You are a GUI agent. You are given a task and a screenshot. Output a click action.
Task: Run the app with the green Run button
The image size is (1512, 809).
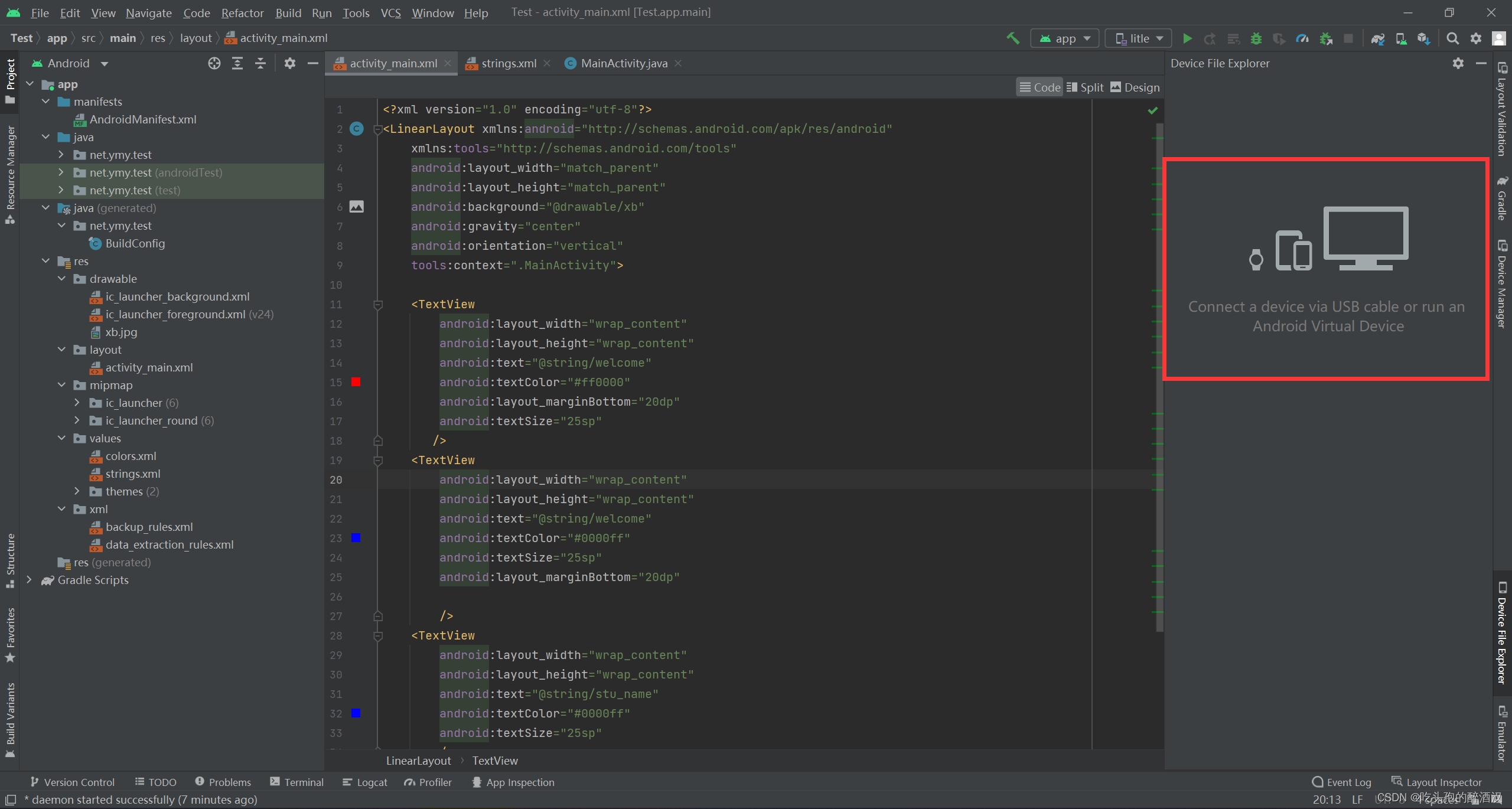(1188, 38)
